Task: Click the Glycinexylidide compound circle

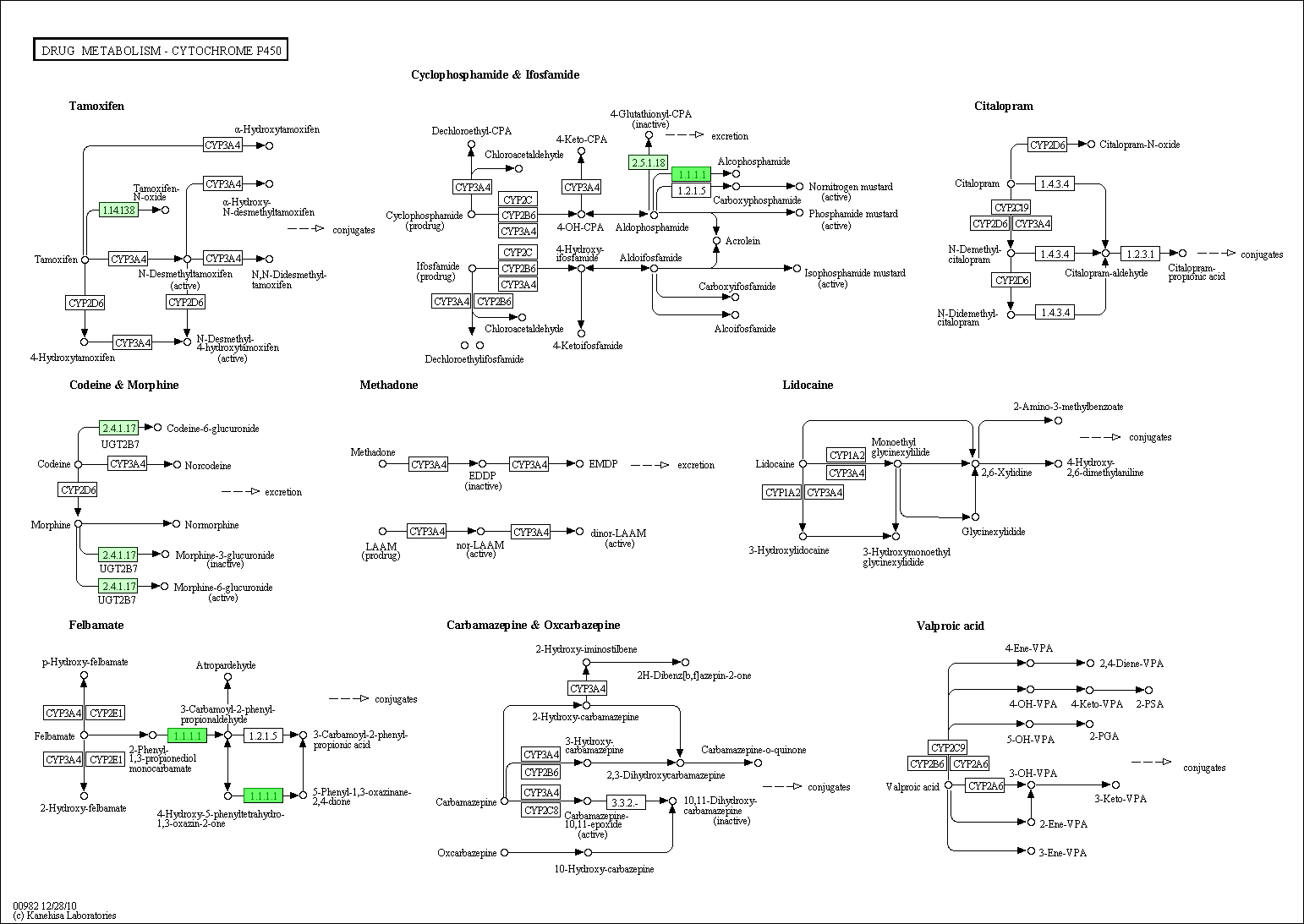Action: point(975,517)
